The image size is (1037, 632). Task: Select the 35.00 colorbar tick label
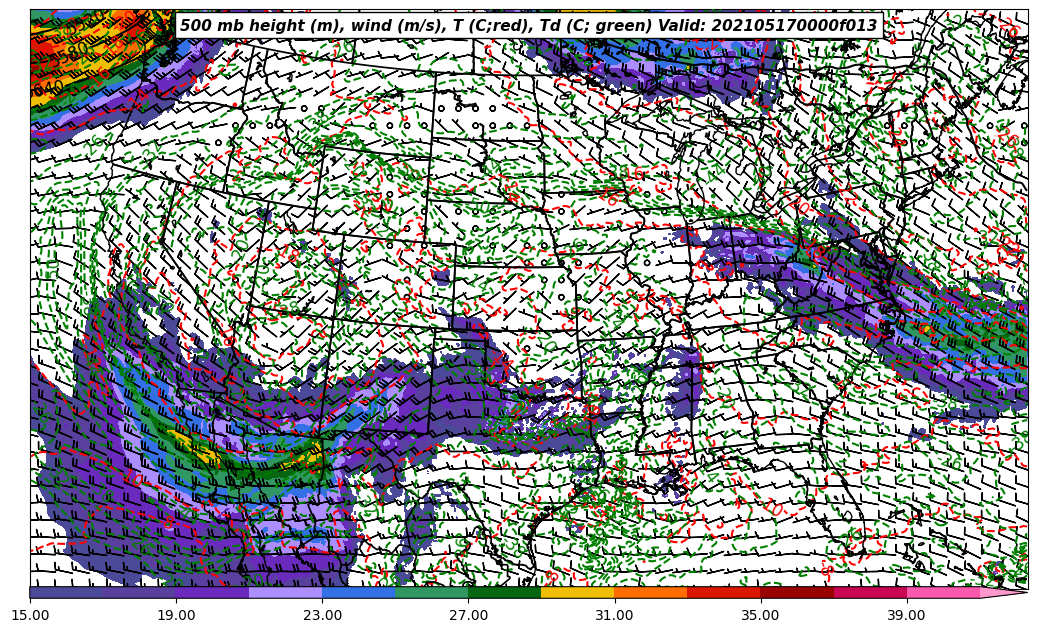[x=760, y=615]
